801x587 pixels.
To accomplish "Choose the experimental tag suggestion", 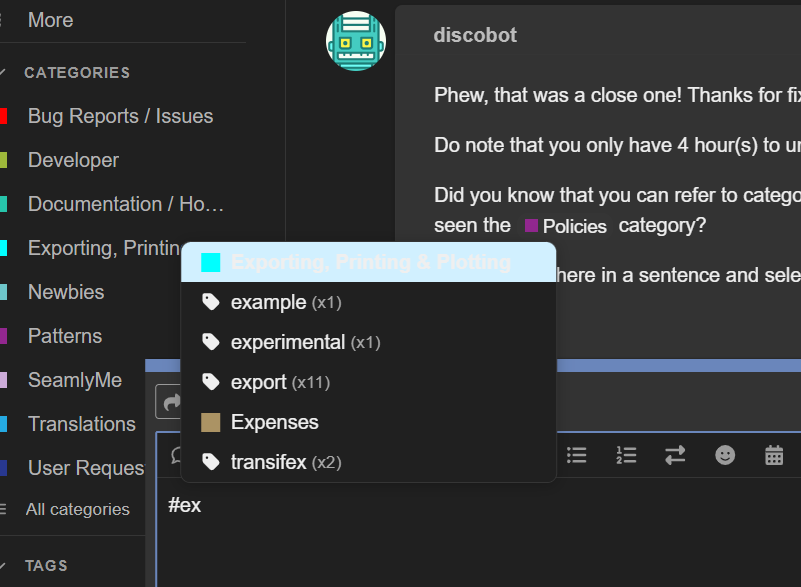I will click(x=288, y=342).
